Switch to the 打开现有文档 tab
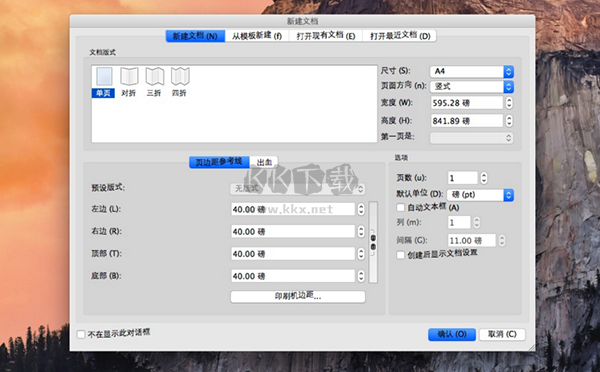The width and height of the screenshot is (600, 372). pyautogui.click(x=325, y=36)
